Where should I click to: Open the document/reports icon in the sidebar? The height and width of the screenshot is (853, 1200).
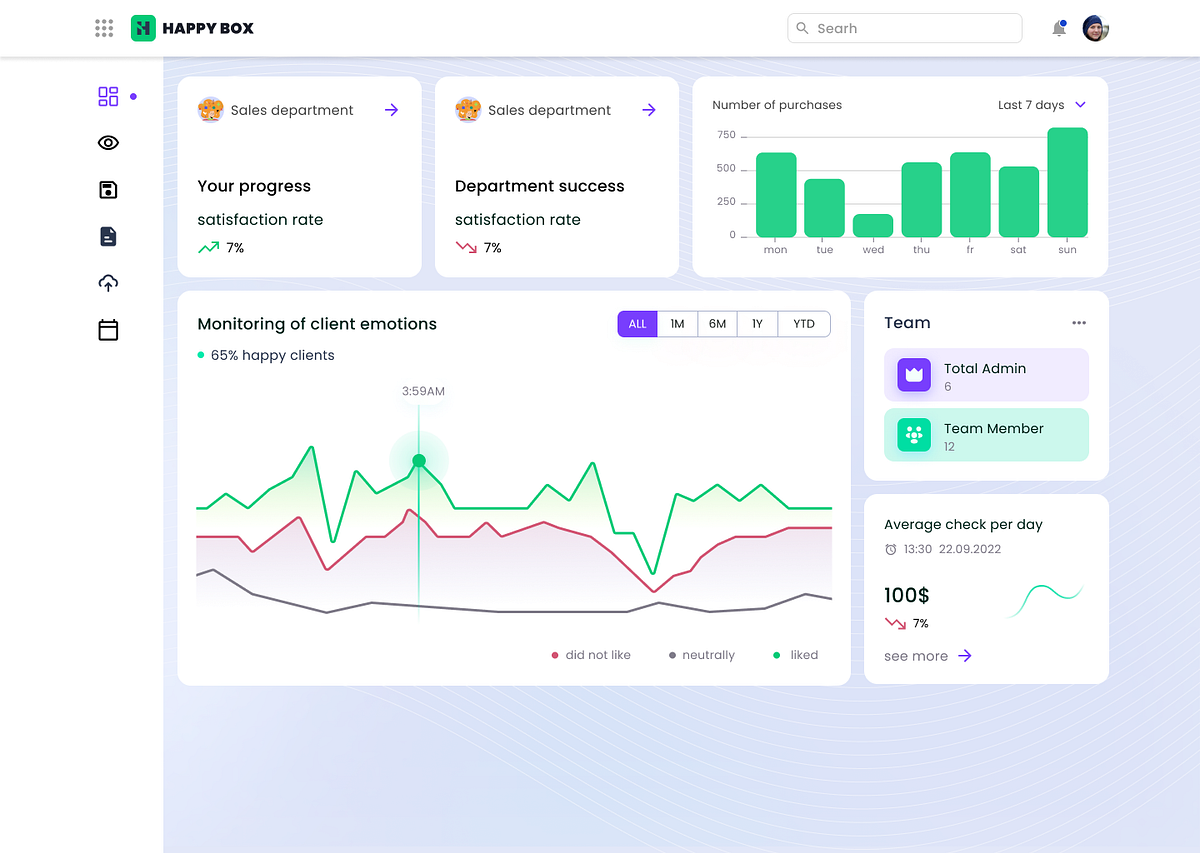[108, 236]
